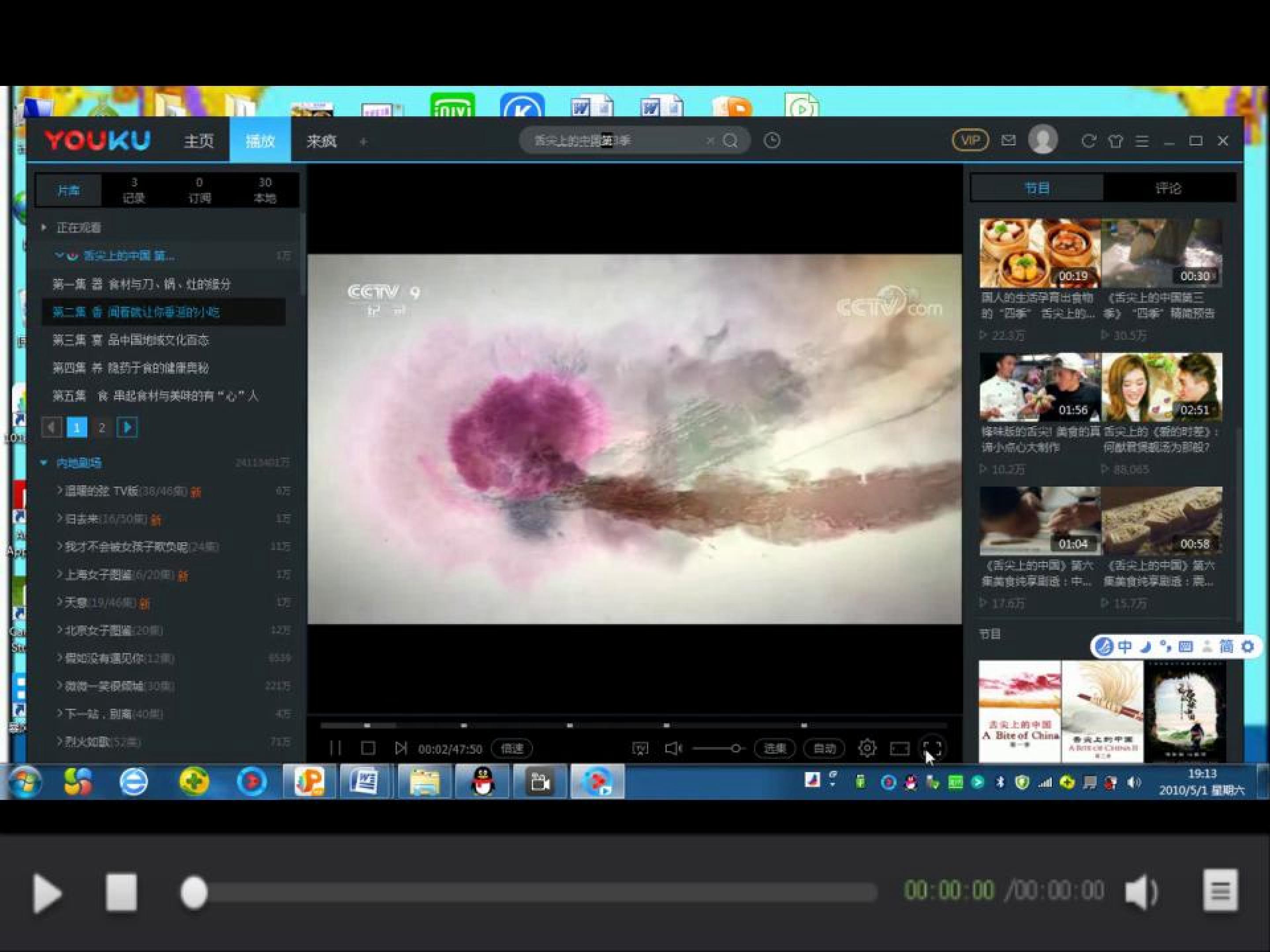The image size is (1270, 952).
Task: Click the outer player's large stop button
Action: click(121, 892)
